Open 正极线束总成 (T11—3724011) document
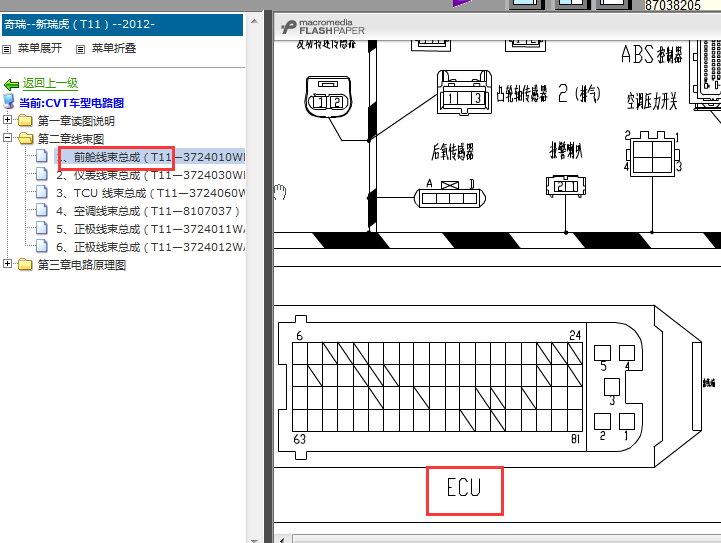721x543 pixels. click(x=150, y=229)
